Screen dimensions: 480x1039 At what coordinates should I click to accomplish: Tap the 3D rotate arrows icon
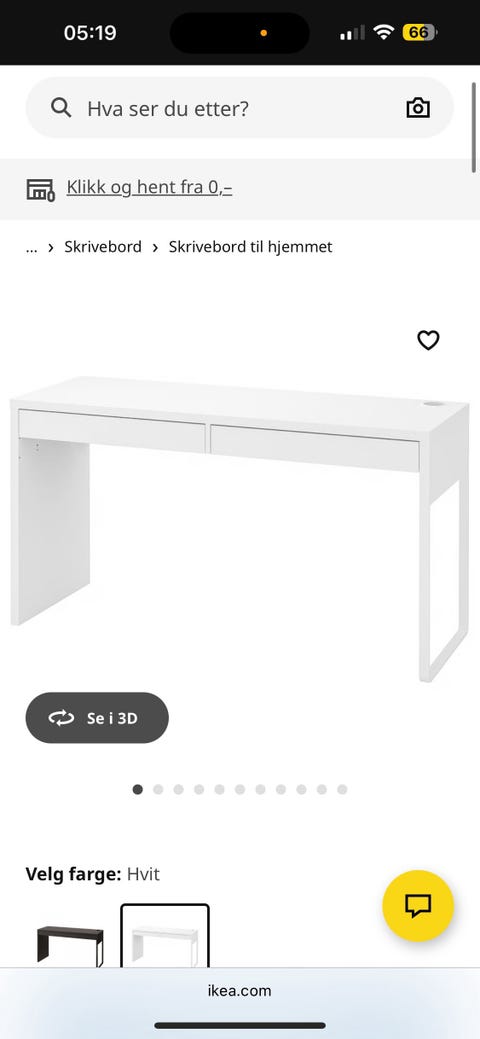61,718
